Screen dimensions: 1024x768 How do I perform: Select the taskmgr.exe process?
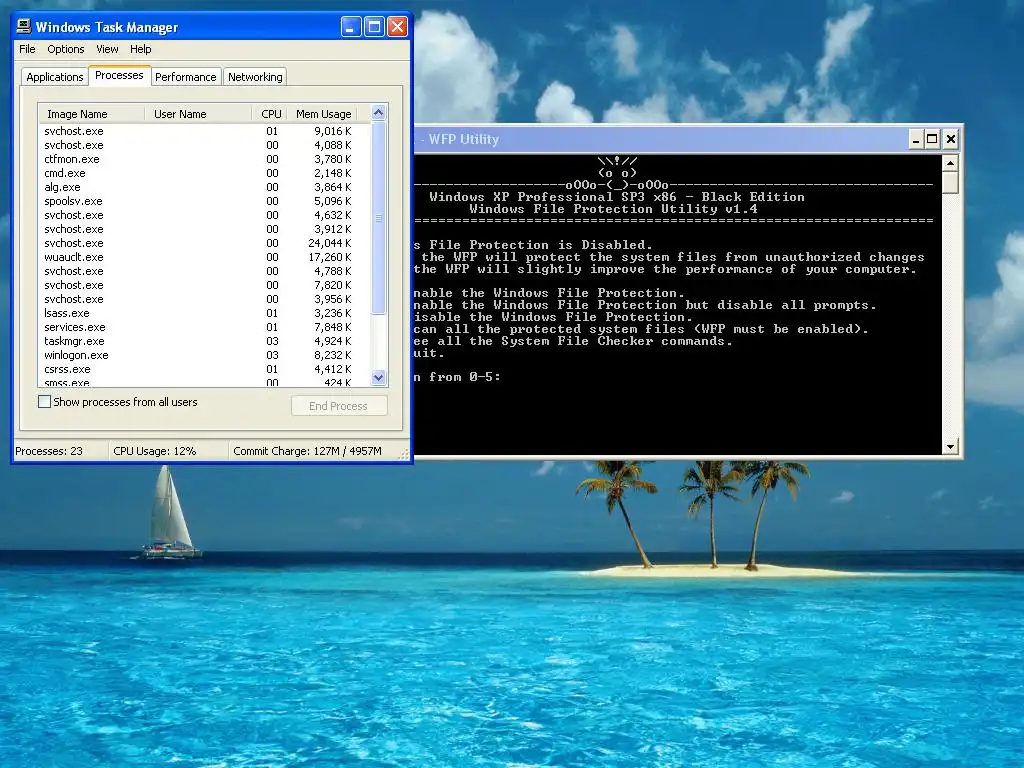[204, 342]
